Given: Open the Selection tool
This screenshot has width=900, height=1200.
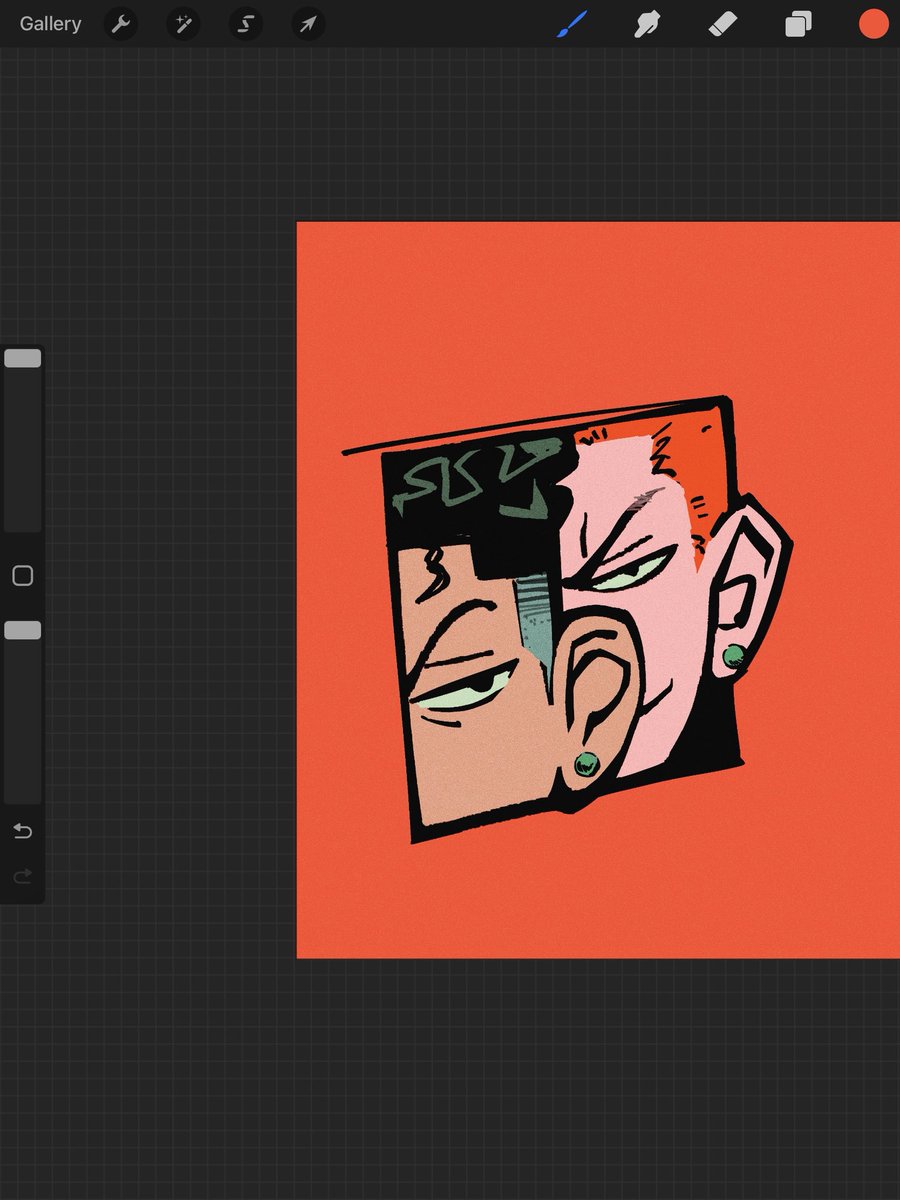Looking at the screenshot, I should click(x=246, y=24).
